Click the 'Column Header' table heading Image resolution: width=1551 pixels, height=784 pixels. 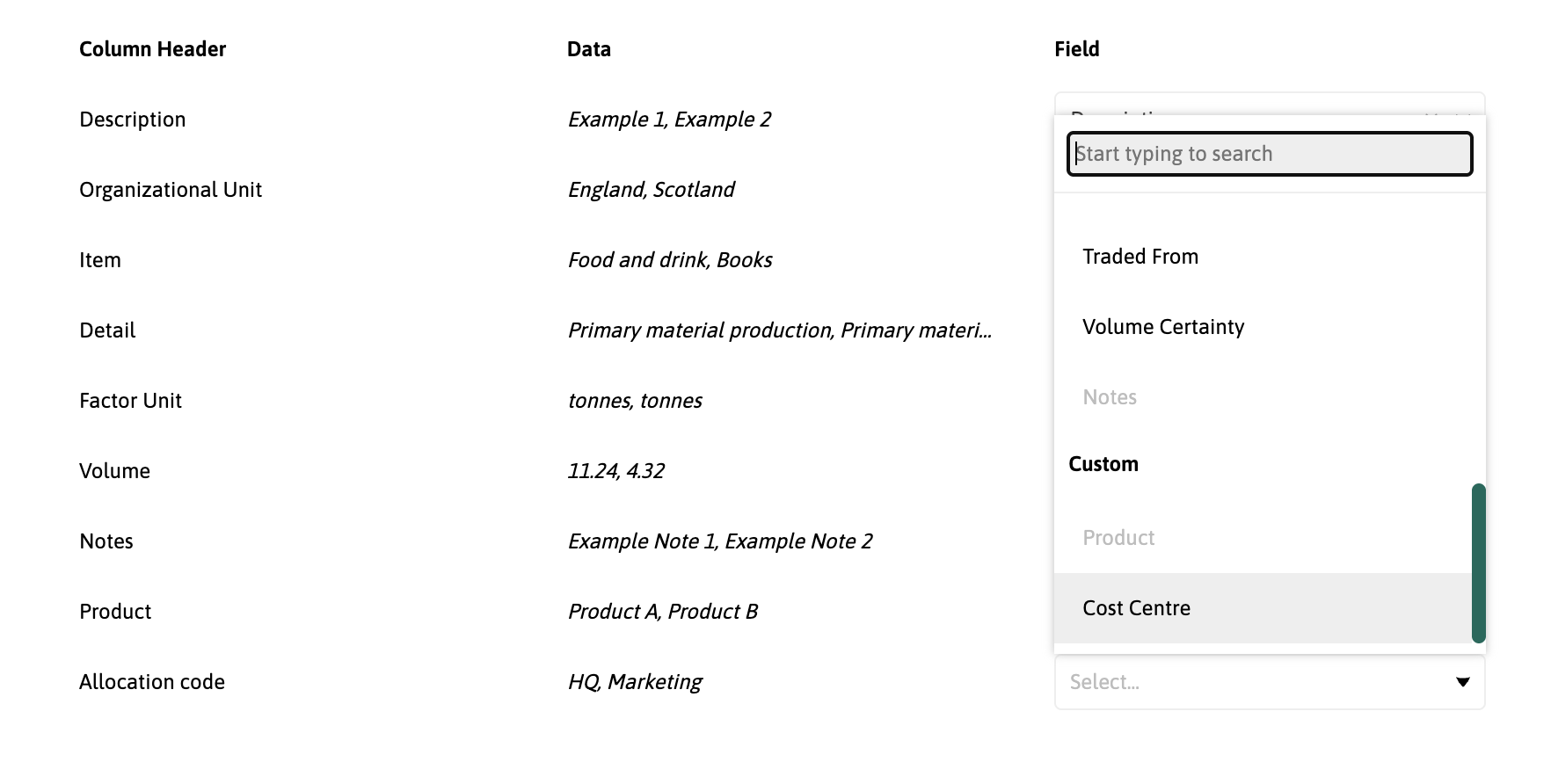152,49
